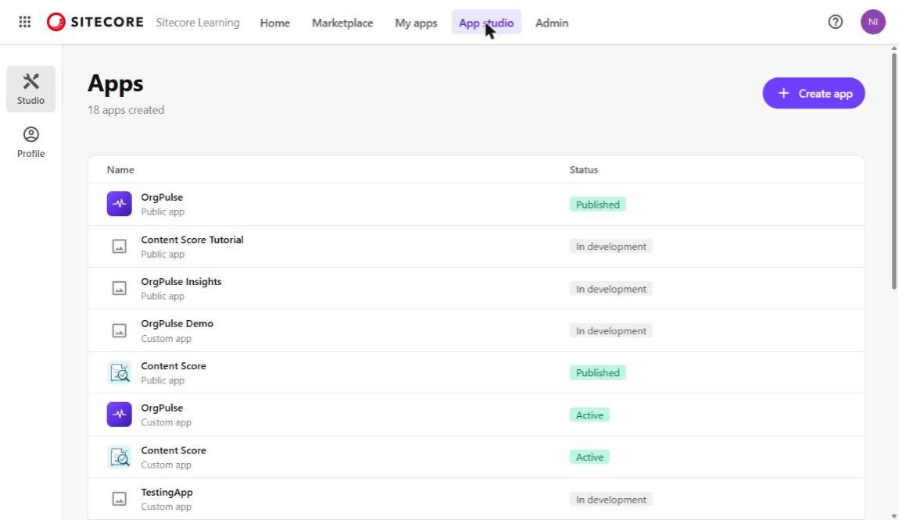Open the Active Content Score custom app
Viewport: 900px width, 520px height.
tap(476, 457)
